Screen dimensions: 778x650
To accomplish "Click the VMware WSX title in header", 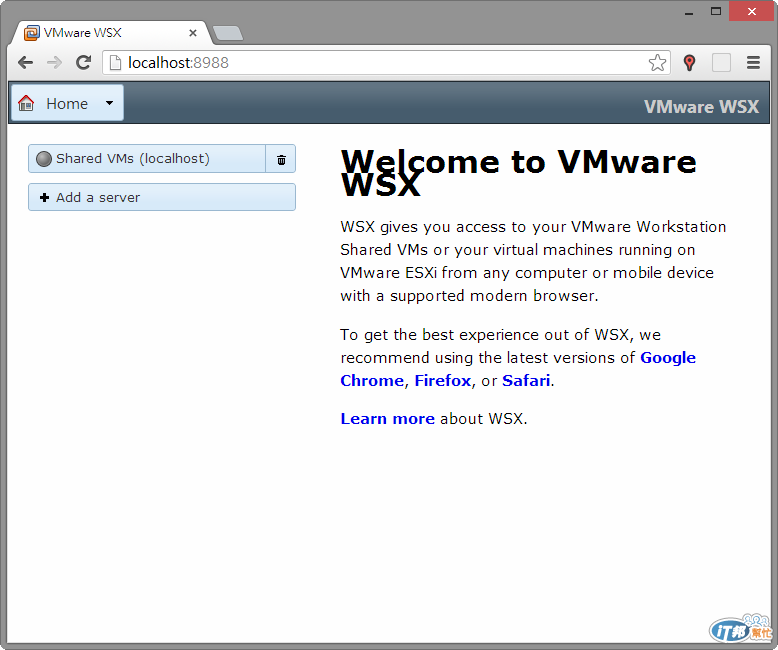I will tap(701, 107).
